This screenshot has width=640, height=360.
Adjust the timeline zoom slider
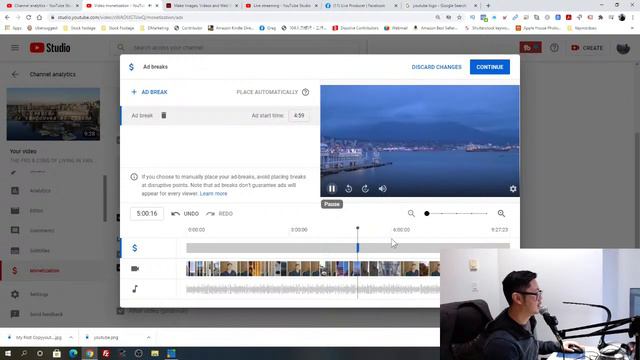pos(457,213)
